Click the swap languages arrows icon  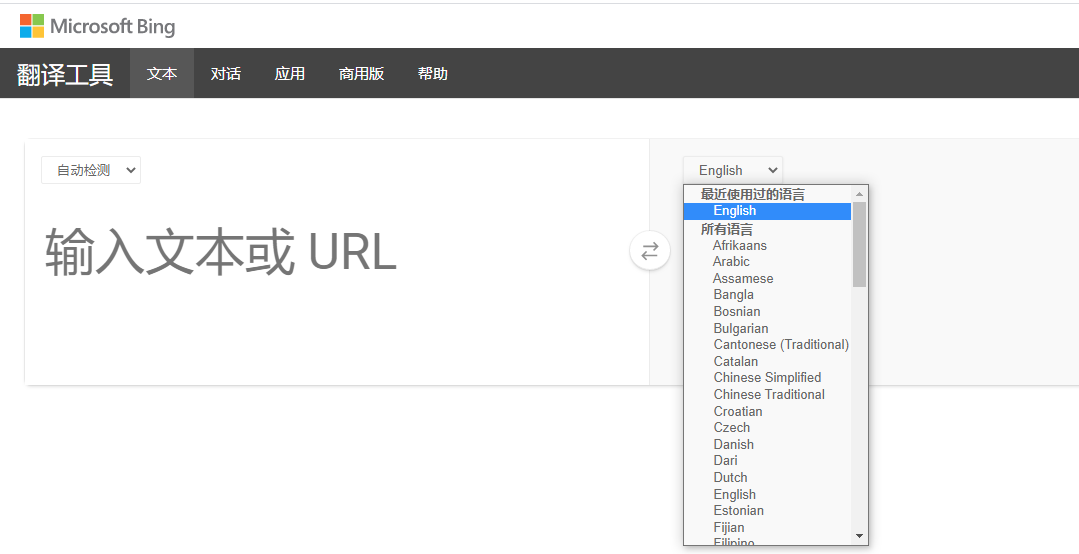(x=650, y=251)
